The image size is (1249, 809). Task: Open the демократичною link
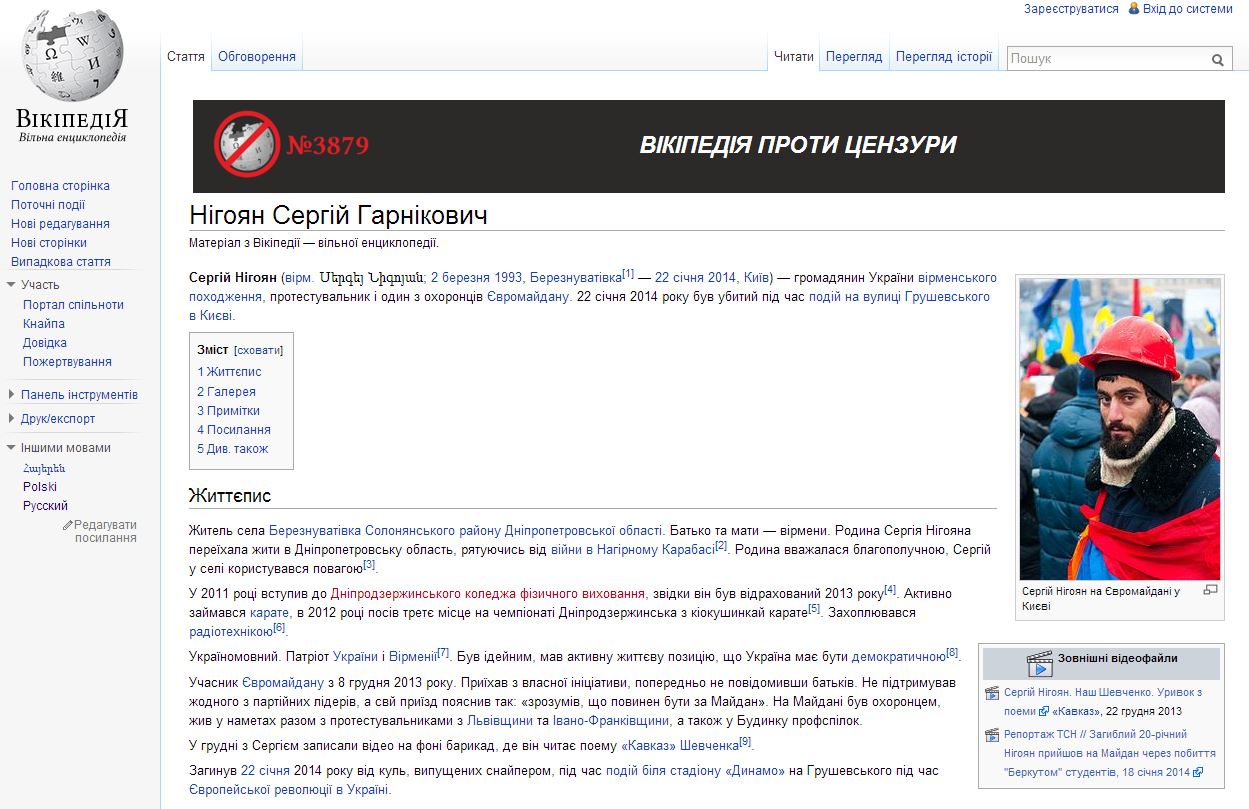point(899,658)
